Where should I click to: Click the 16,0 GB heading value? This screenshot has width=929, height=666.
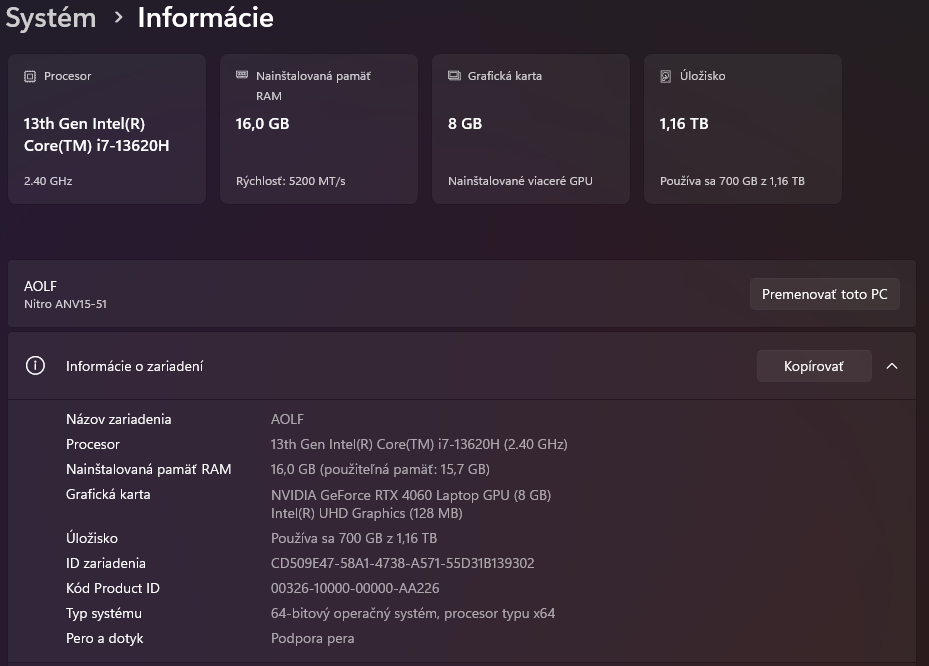pos(262,123)
